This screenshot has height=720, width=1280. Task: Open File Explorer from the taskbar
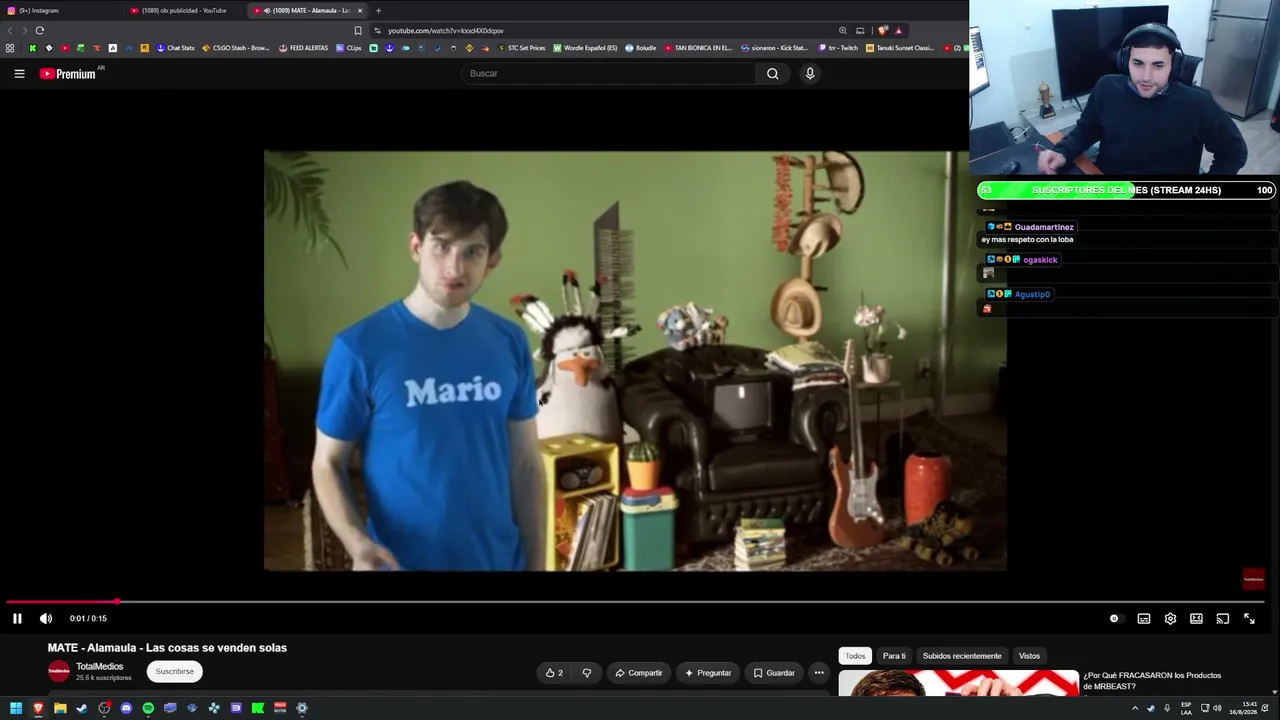tap(60, 708)
